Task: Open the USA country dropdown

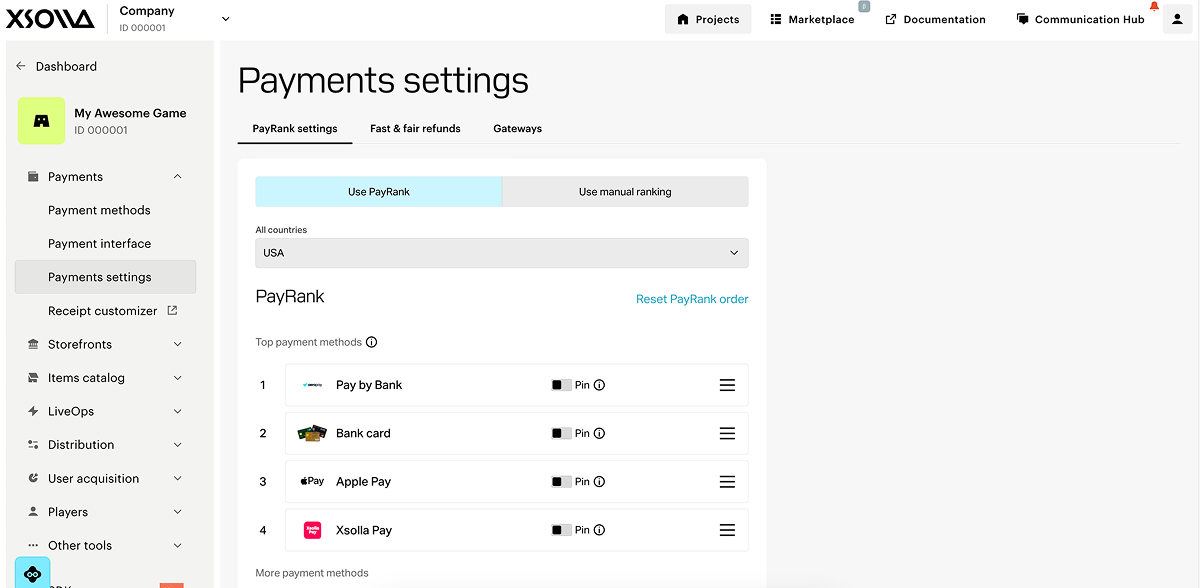Action: click(502, 253)
